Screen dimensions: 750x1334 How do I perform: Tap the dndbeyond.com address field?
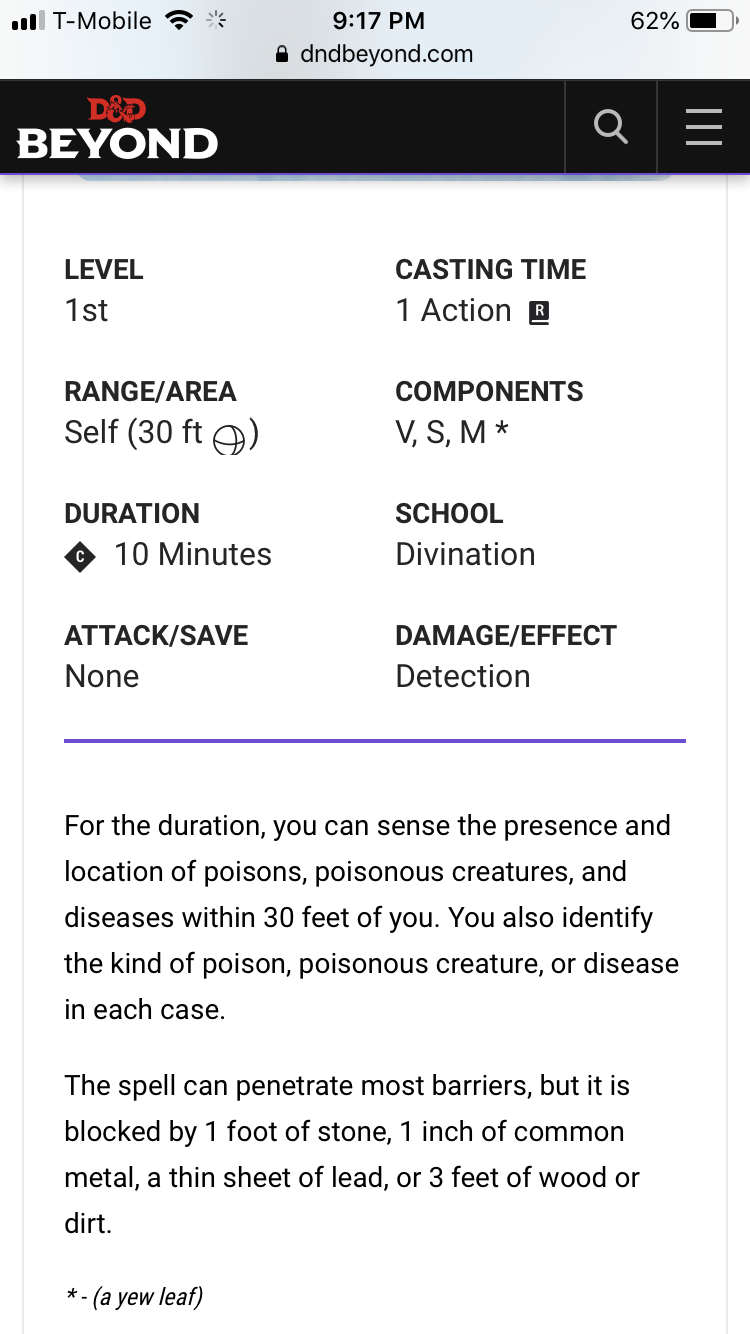pos(386,54)
